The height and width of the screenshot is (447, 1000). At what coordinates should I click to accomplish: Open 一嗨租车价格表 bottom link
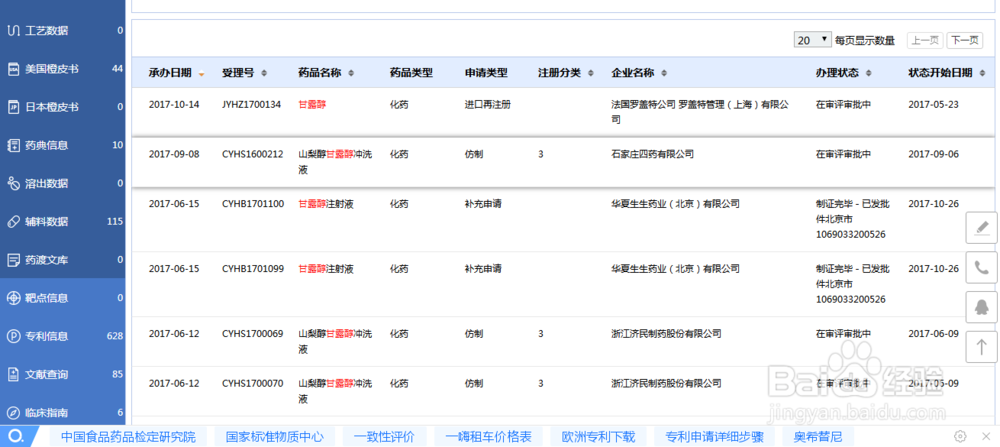click(489, 437)
